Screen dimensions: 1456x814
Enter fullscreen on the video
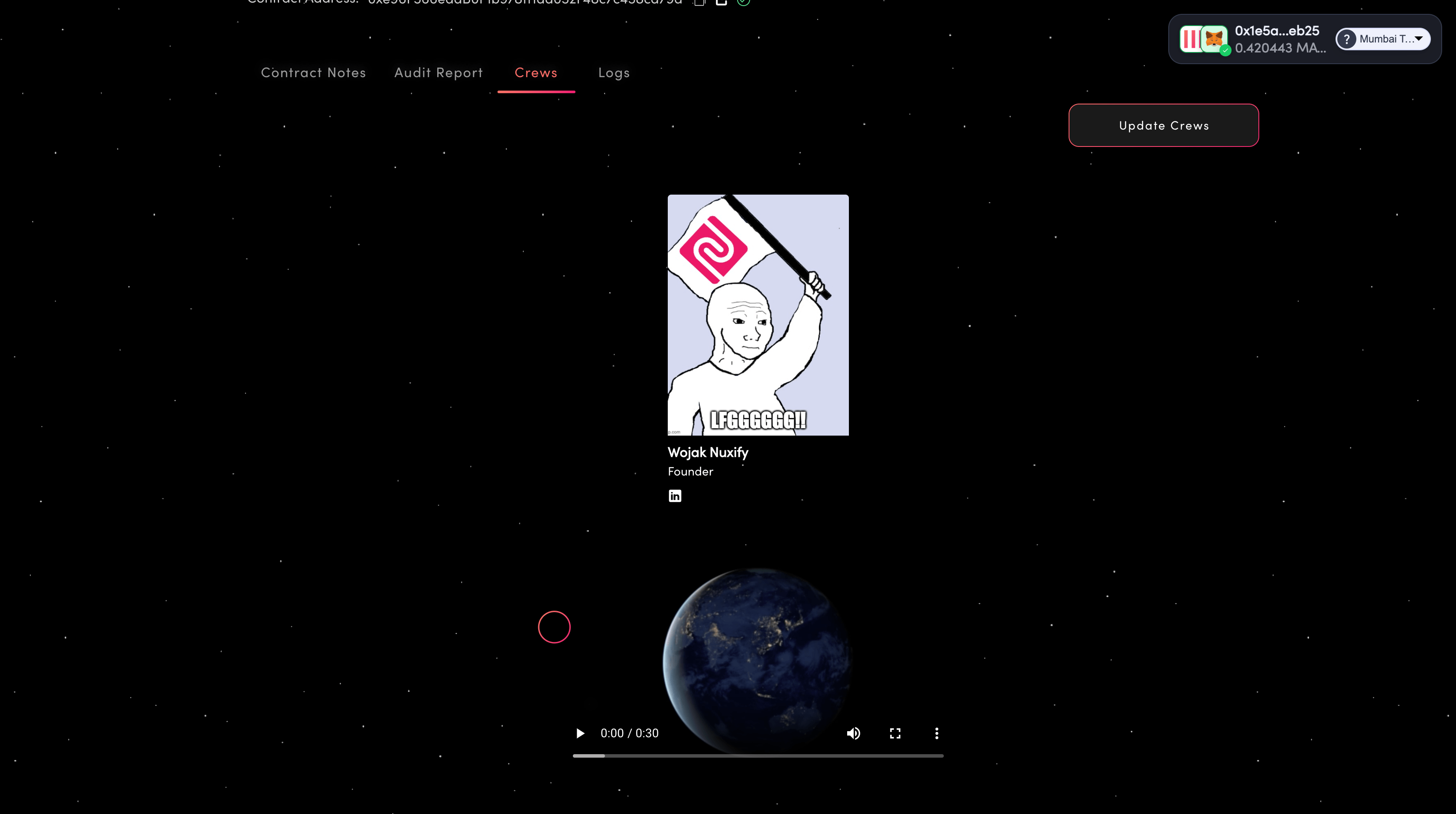coord(895,733)
